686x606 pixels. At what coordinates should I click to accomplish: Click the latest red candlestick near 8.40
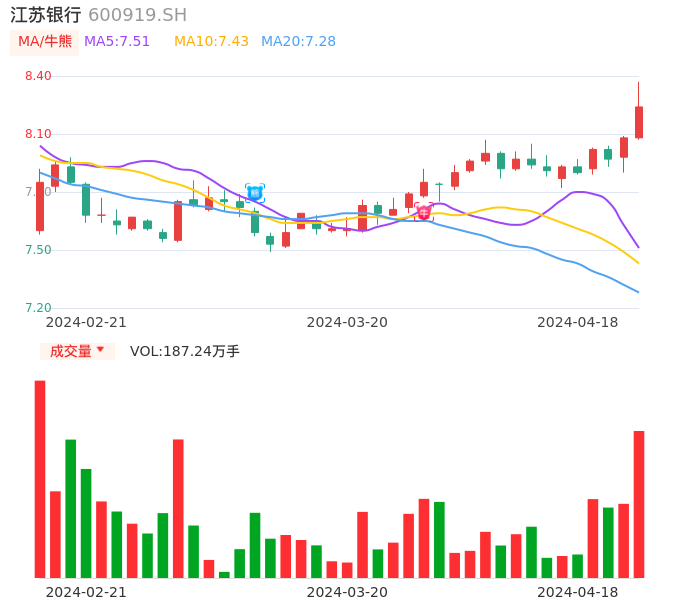tap(639, 122)
